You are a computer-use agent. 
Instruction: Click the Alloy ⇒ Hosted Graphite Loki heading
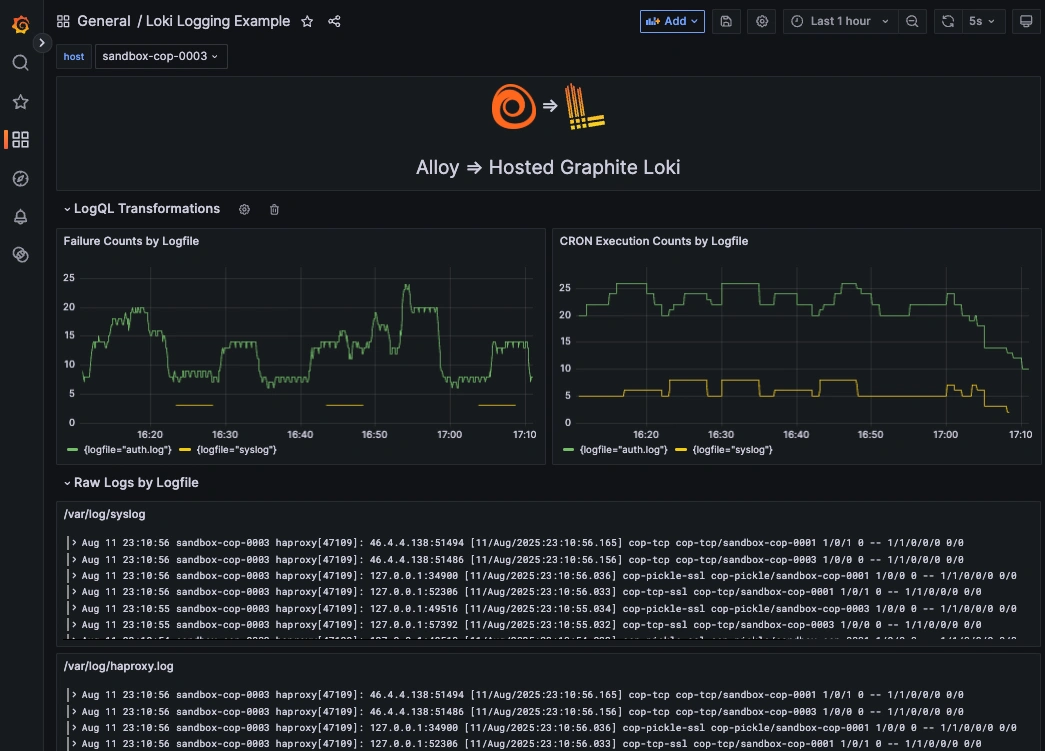tap(548, 167)
